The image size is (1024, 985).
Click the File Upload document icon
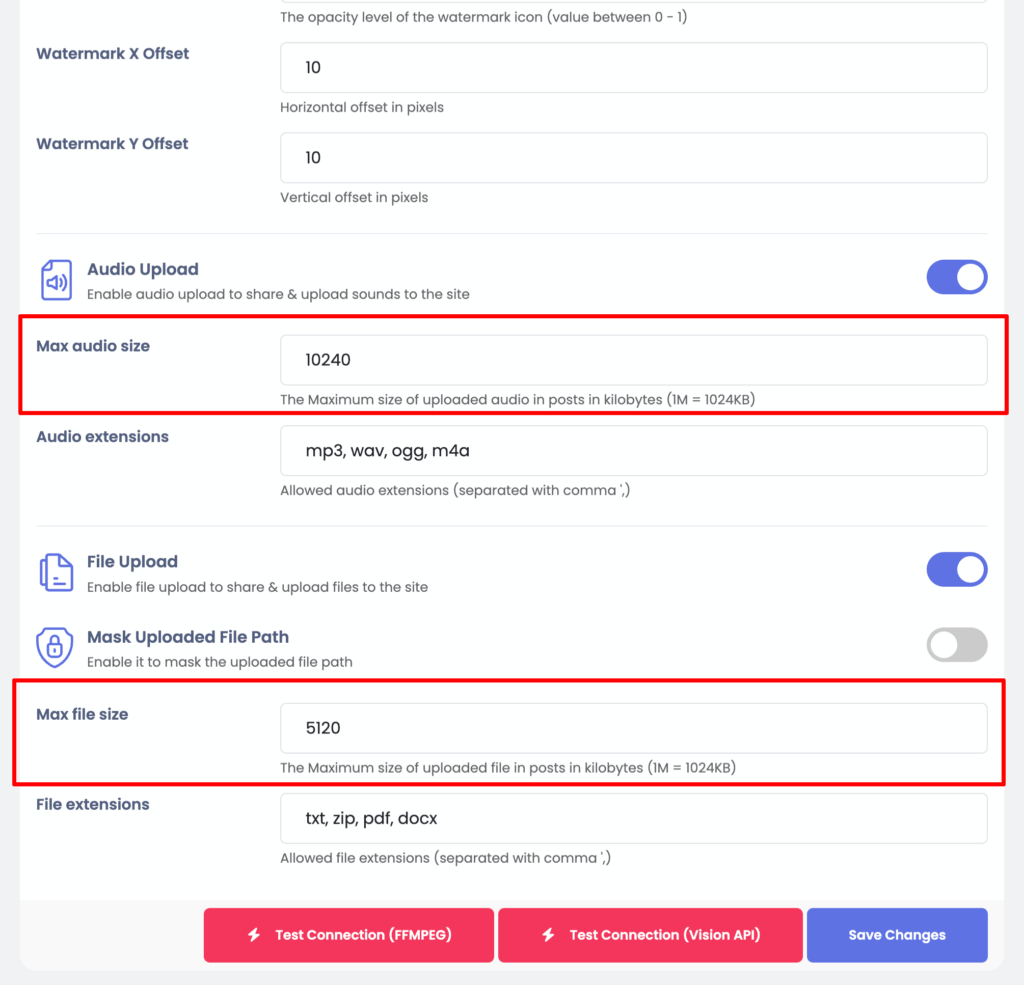coord(56,573)
